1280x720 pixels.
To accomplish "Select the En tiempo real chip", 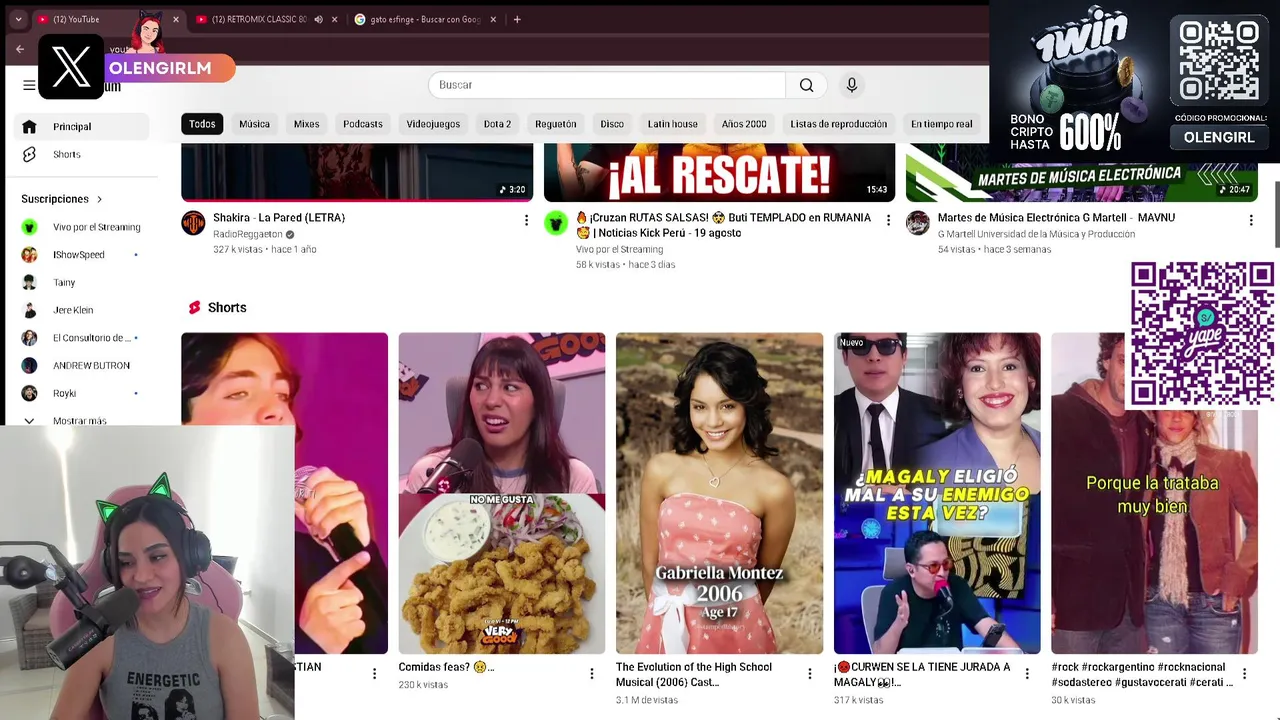I will (941, 124).
